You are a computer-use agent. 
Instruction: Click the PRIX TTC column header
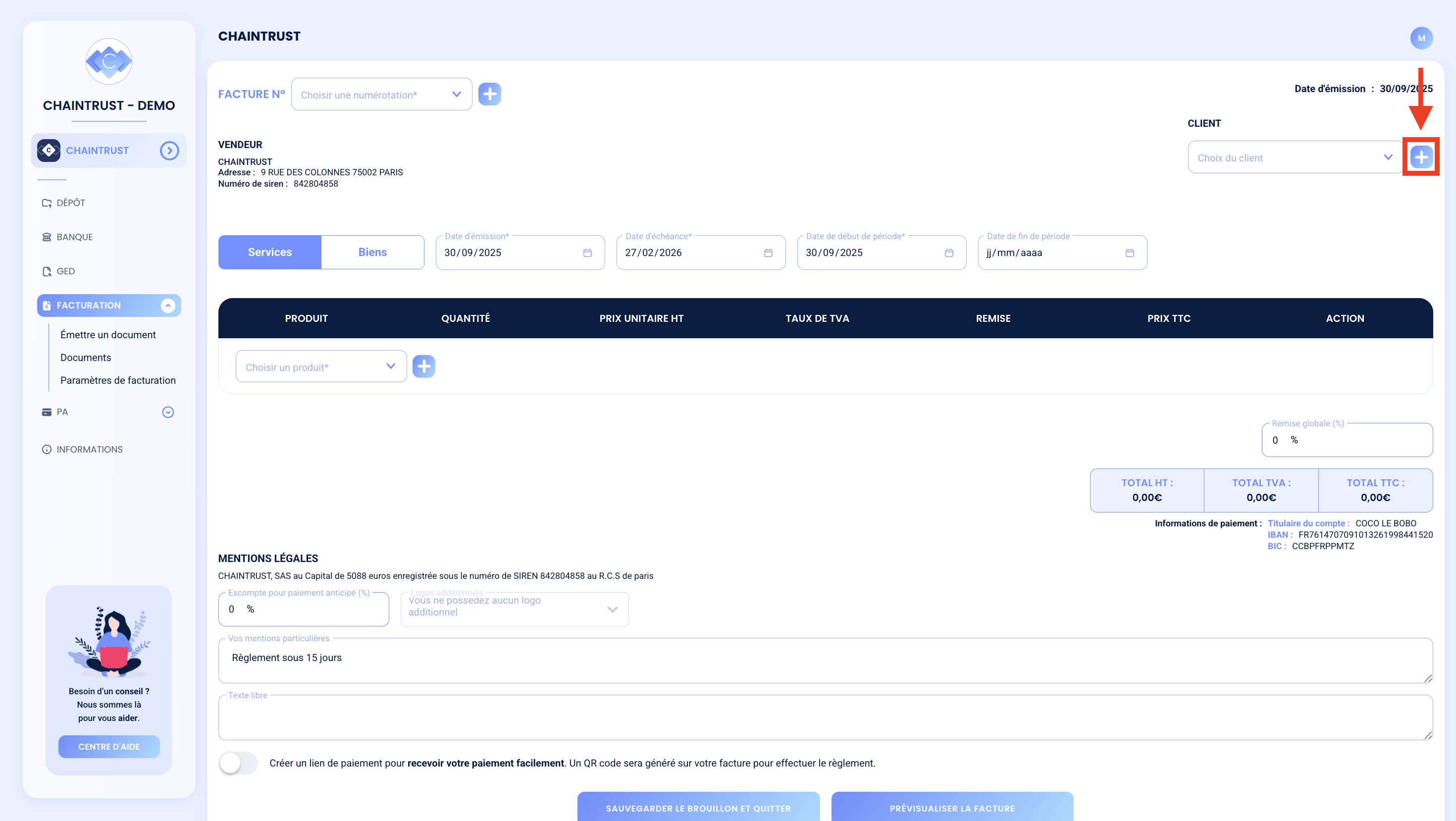point(1169,318)
